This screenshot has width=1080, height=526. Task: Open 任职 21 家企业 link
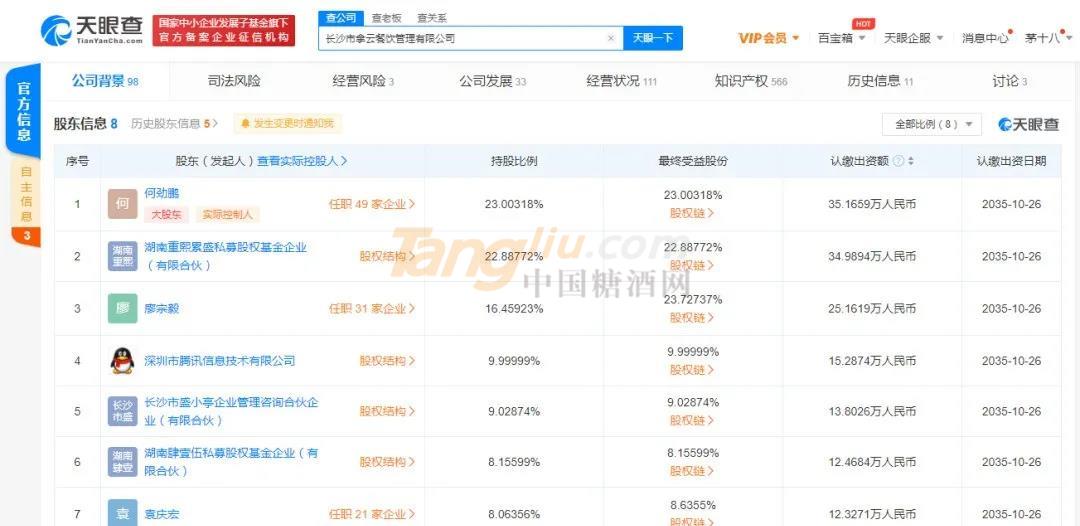372,514
